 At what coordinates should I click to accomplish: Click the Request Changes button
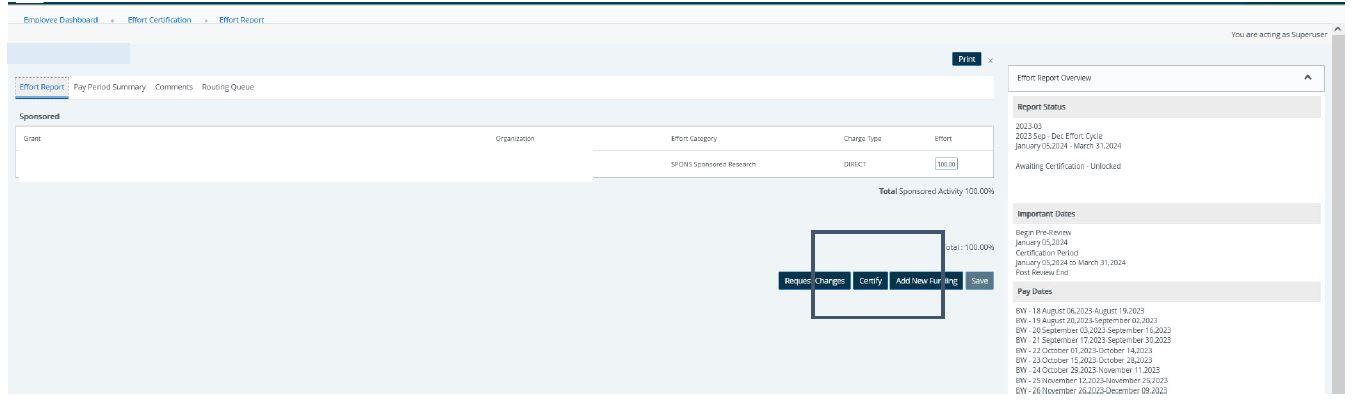pos(814,281)
